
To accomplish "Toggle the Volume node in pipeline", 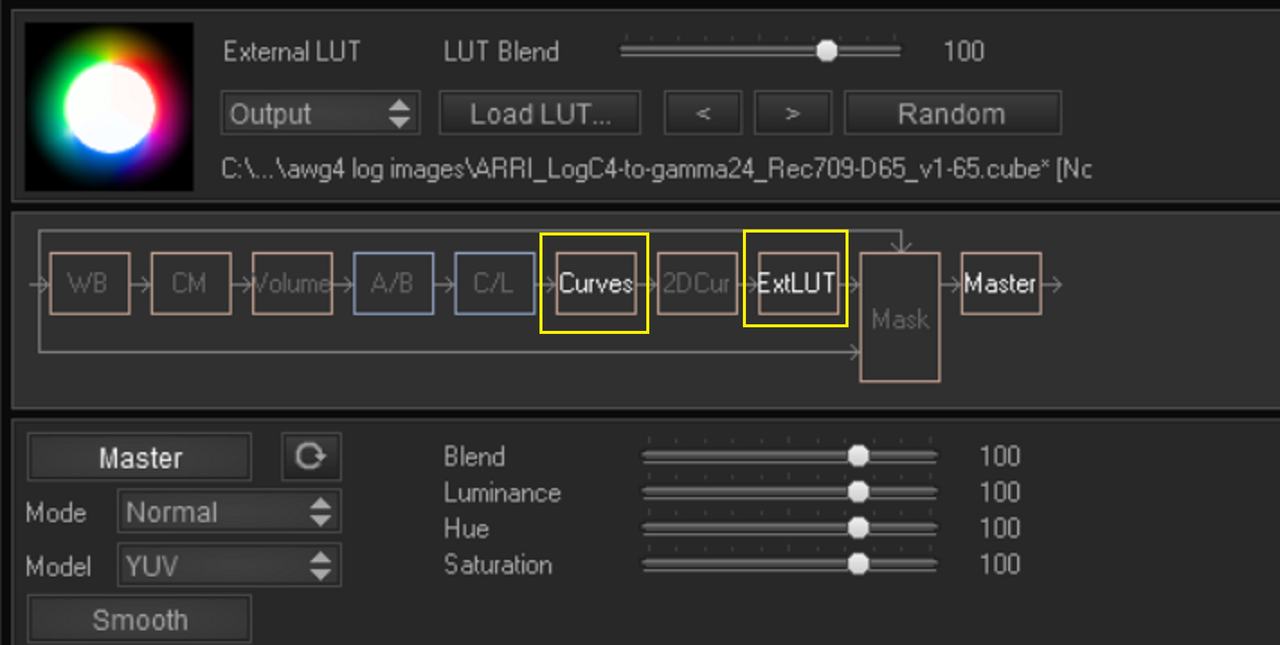I will coord(292,284).
